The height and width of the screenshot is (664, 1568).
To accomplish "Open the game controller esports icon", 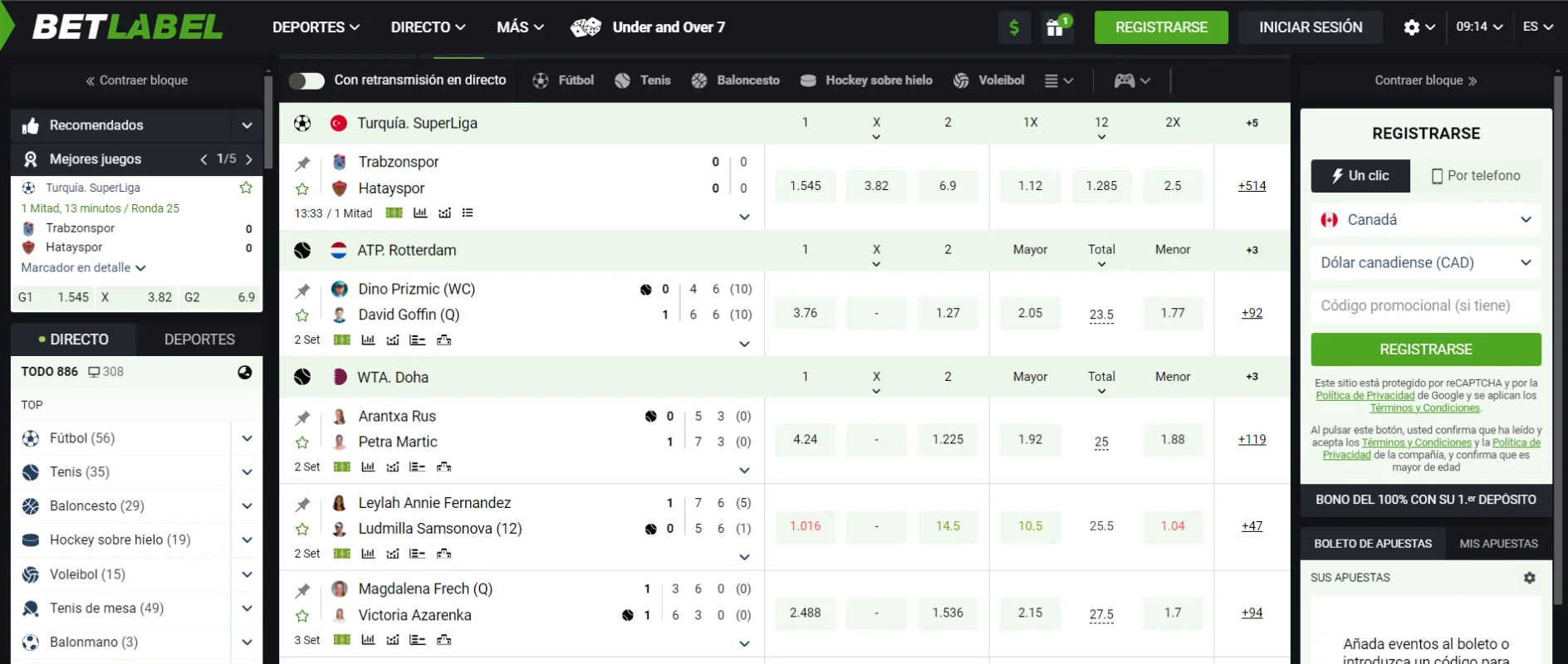I will coord(1125,81).
